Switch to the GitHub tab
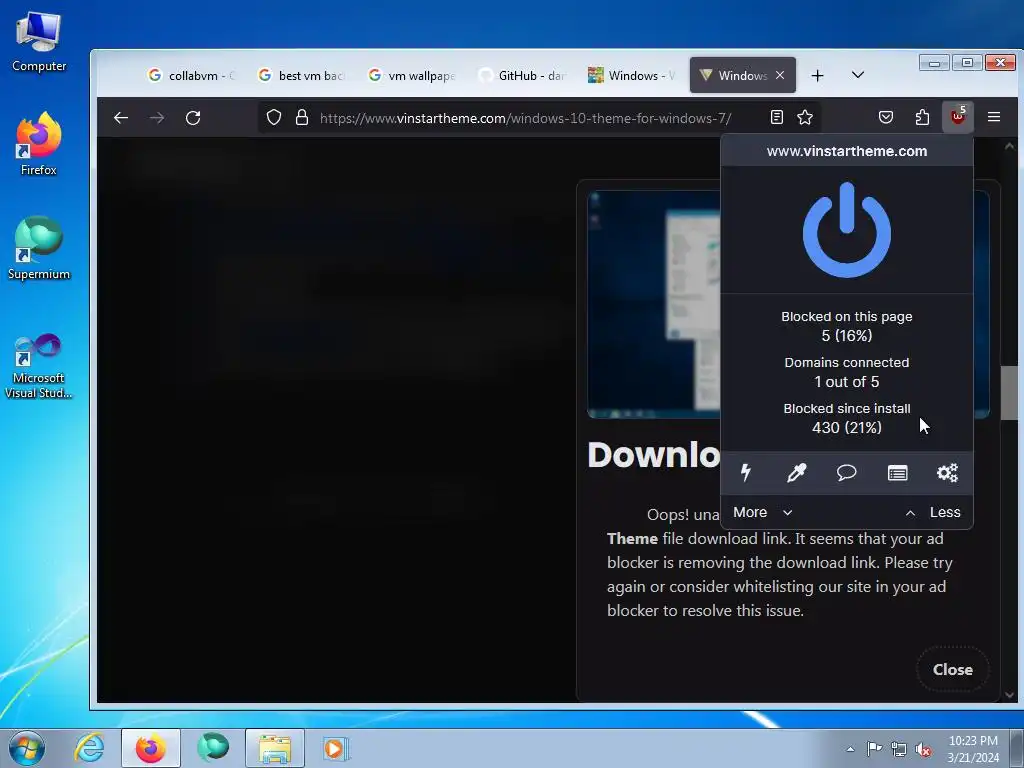Viewport: 1024px width, 768px height. (522, 75)
